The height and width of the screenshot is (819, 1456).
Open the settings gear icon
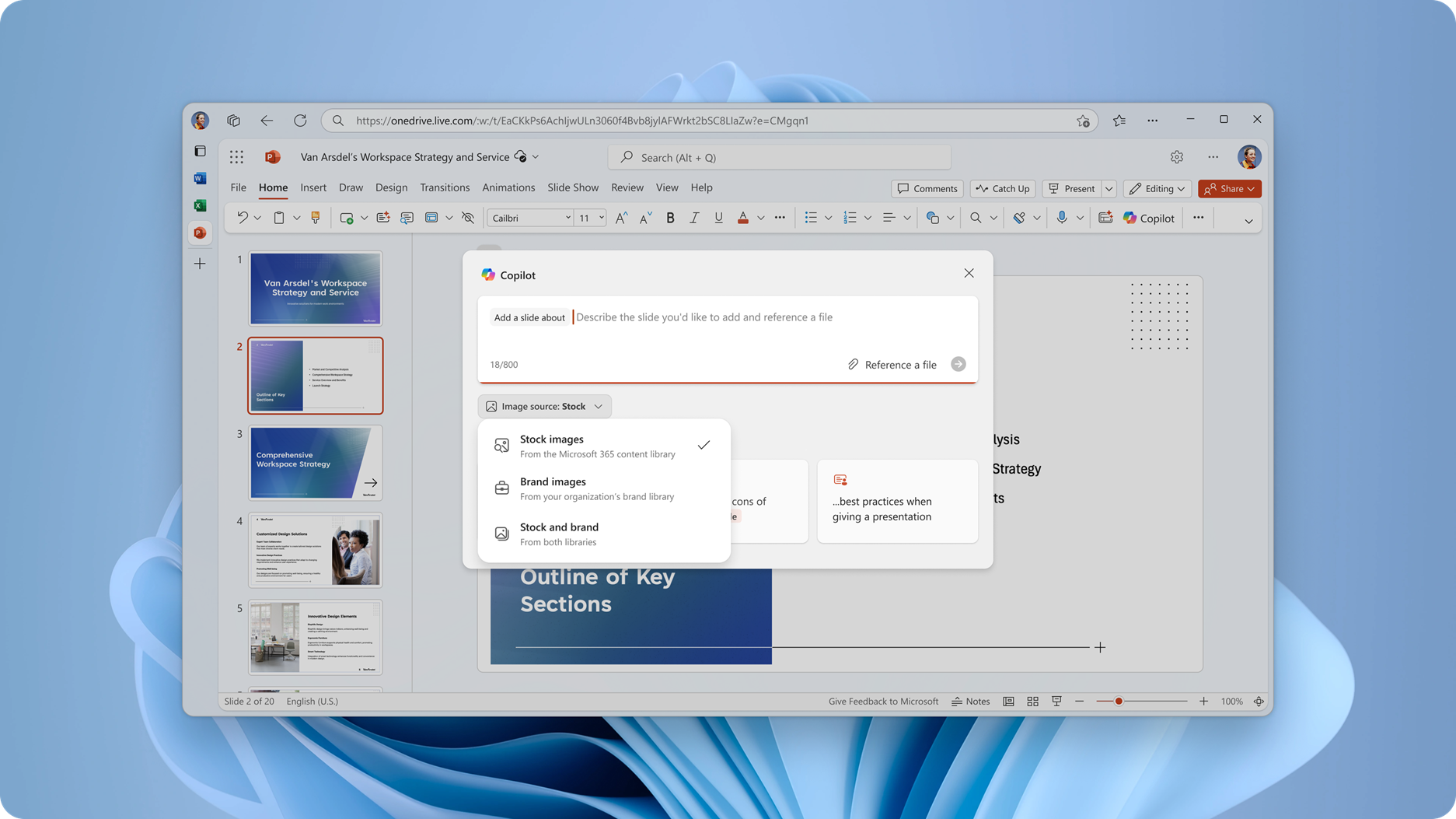[x=1177, y=157]
